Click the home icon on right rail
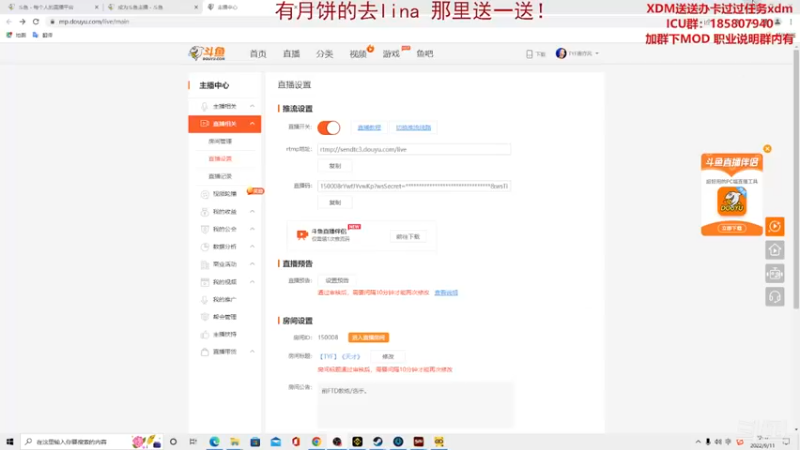Viewport: 800px width, 450px height. [x=774, y=250]
